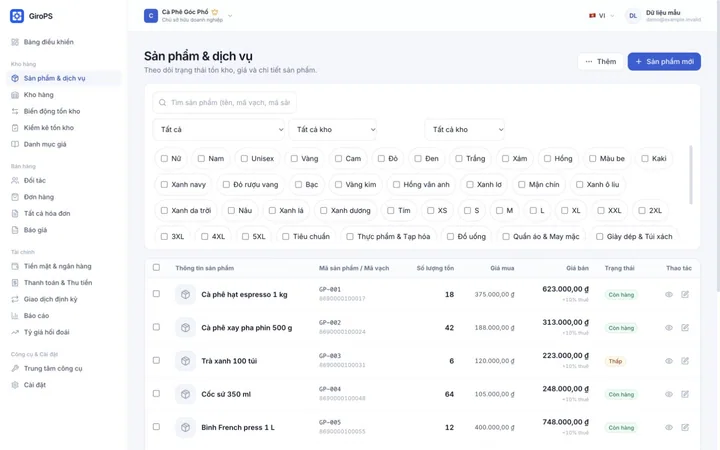Viewport: 720px width, 450px height.
Task: Click Báo giá document icon
Action: (15, 231)
